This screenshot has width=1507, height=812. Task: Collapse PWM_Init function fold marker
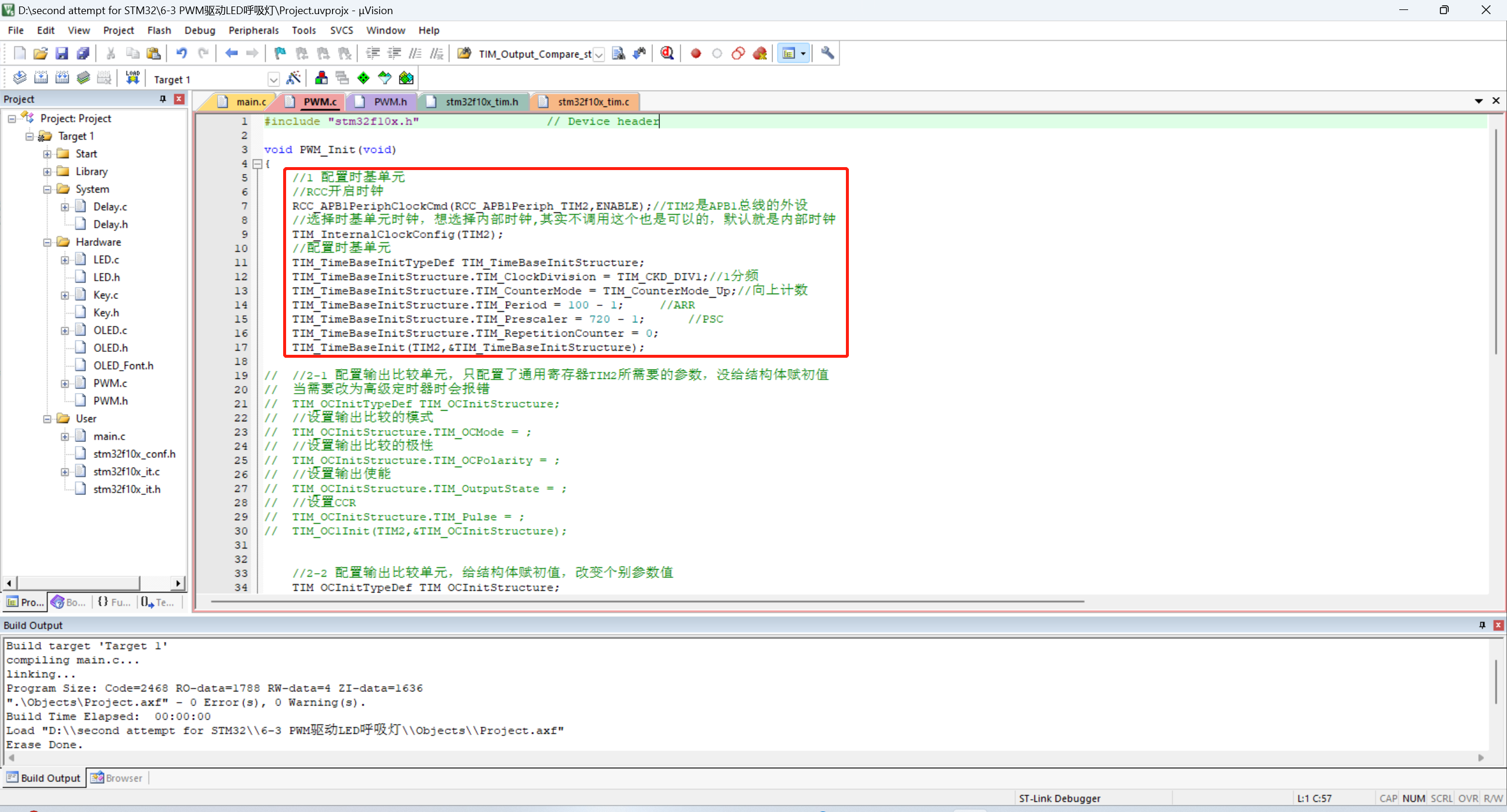point(257,164)
